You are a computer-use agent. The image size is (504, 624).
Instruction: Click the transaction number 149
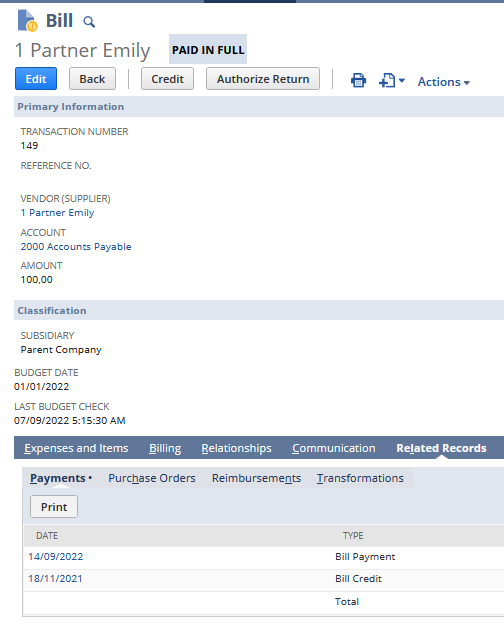29,146
